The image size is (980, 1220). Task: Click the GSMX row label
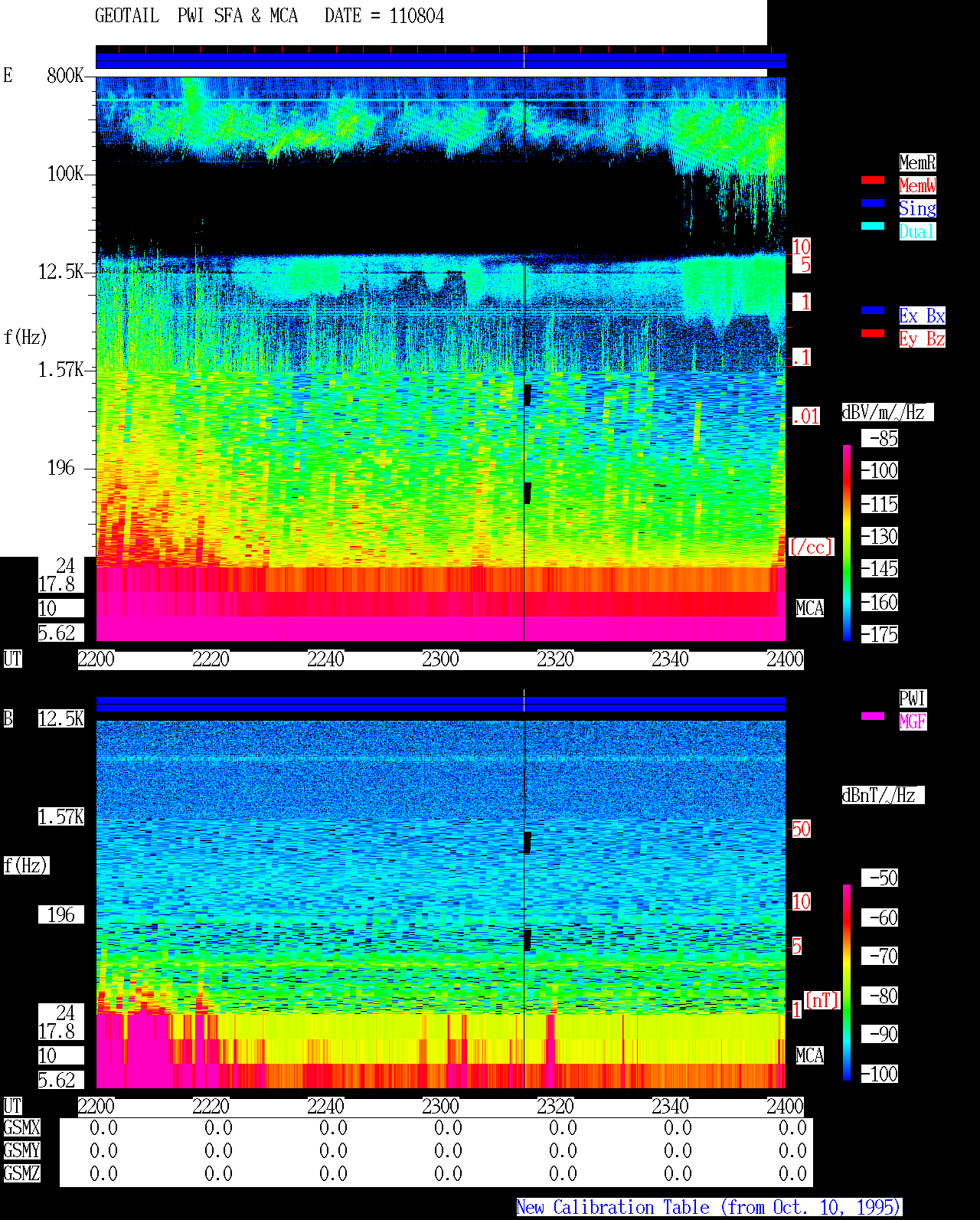[21, 1127]
